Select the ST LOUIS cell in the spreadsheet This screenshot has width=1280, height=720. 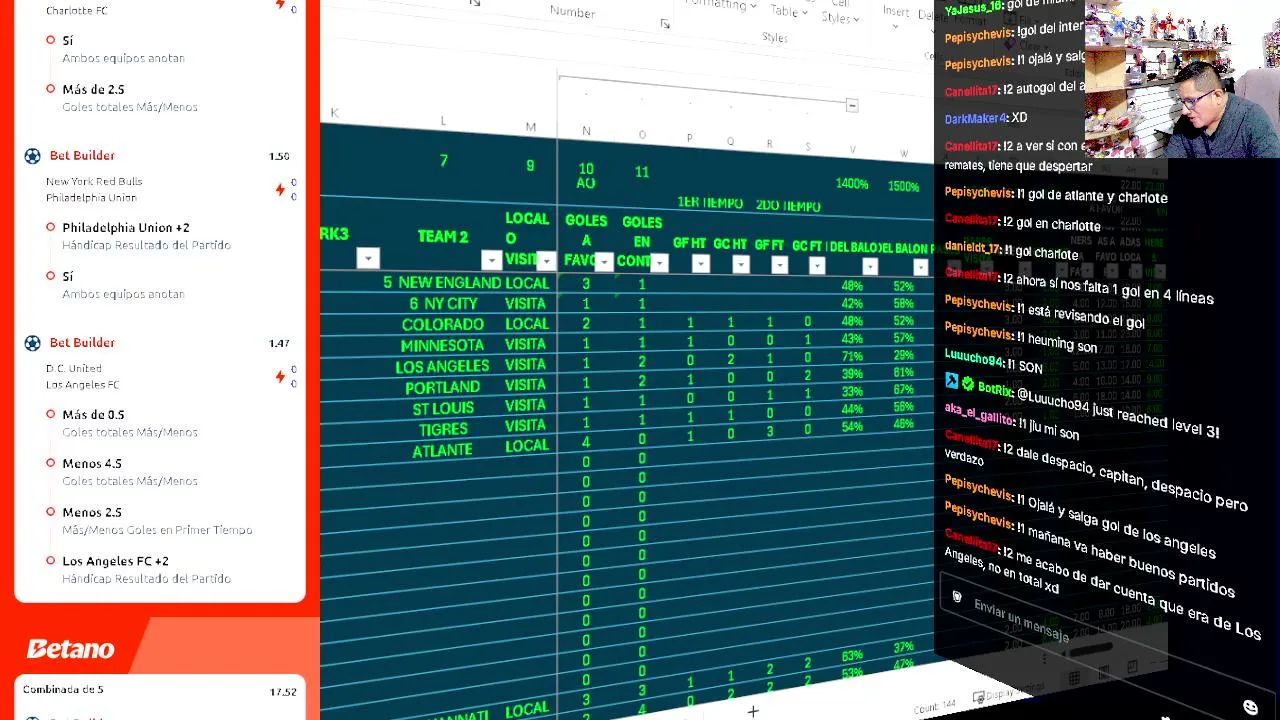coord(443,408)
